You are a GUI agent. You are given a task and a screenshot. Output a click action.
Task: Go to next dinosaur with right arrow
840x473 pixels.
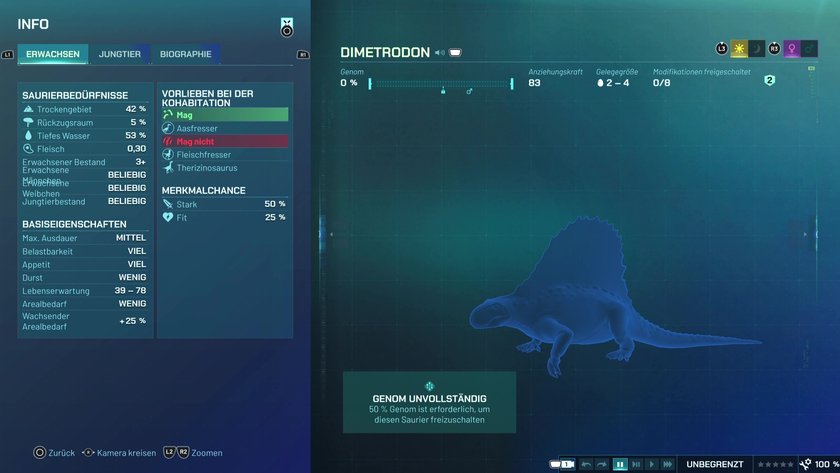[805, 234]
